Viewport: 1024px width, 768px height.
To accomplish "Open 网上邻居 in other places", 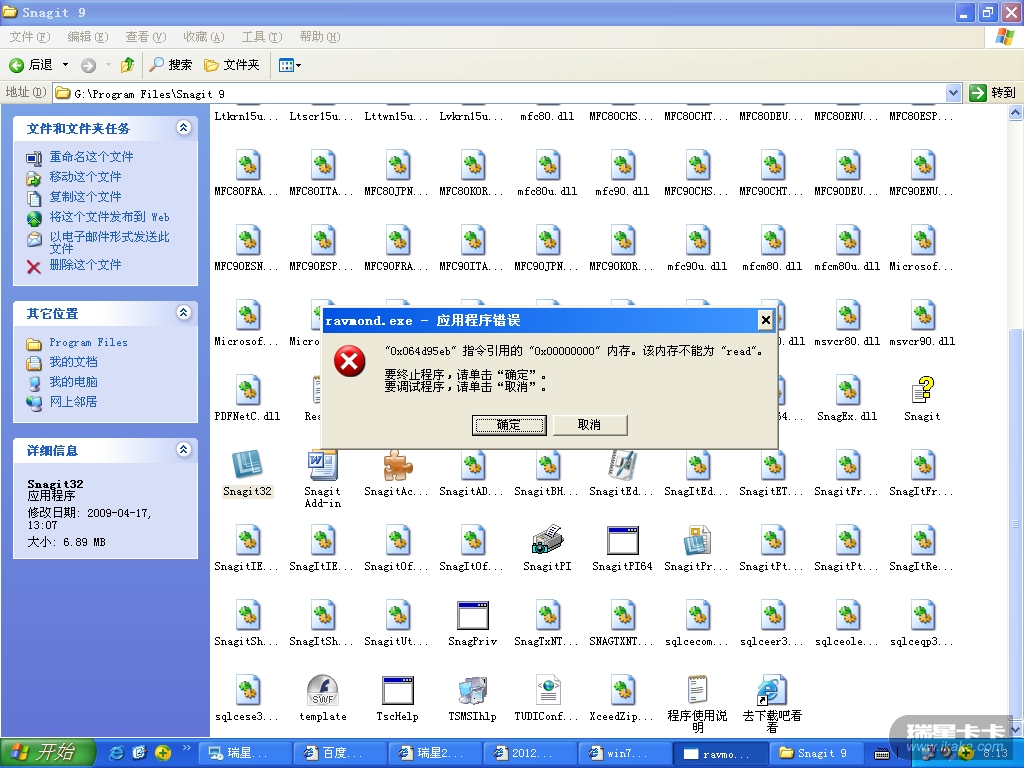I will click(73, 402).
